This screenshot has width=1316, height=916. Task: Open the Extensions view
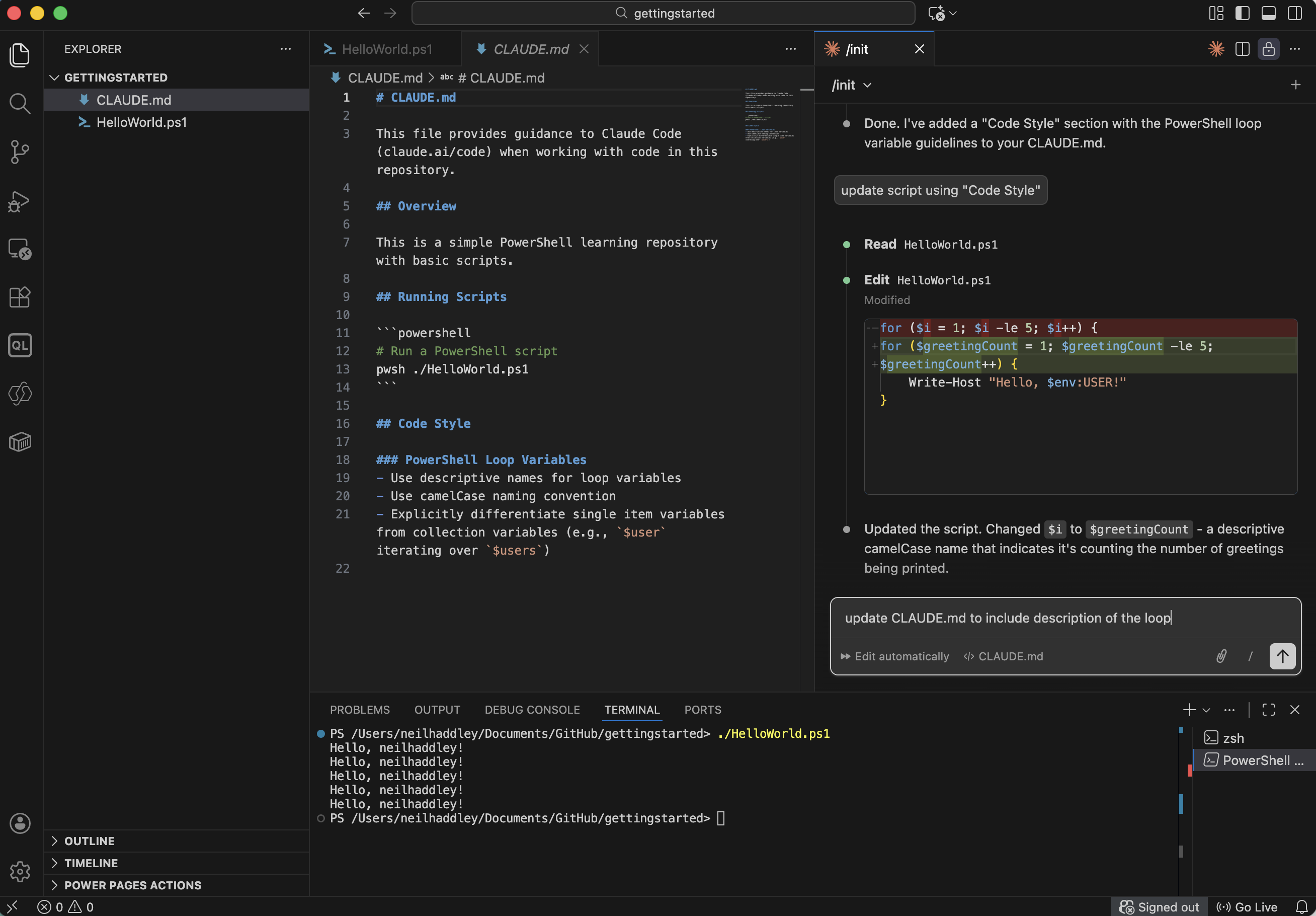[20, 297]
